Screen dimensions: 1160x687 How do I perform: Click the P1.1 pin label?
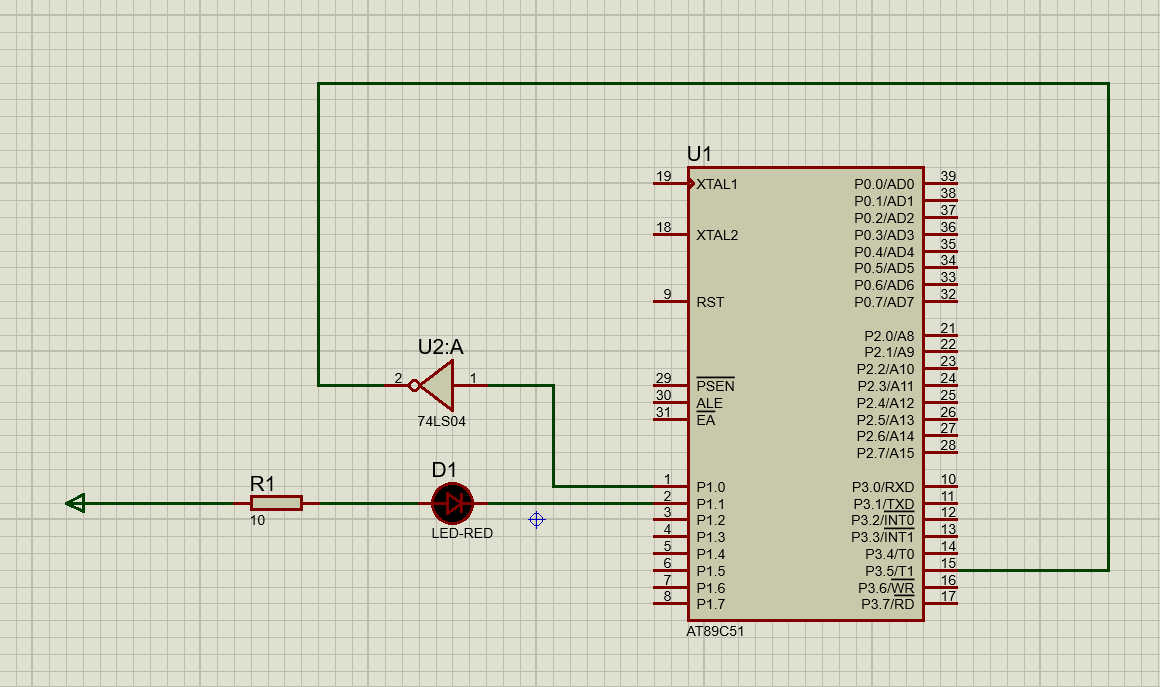click(710, 504)
